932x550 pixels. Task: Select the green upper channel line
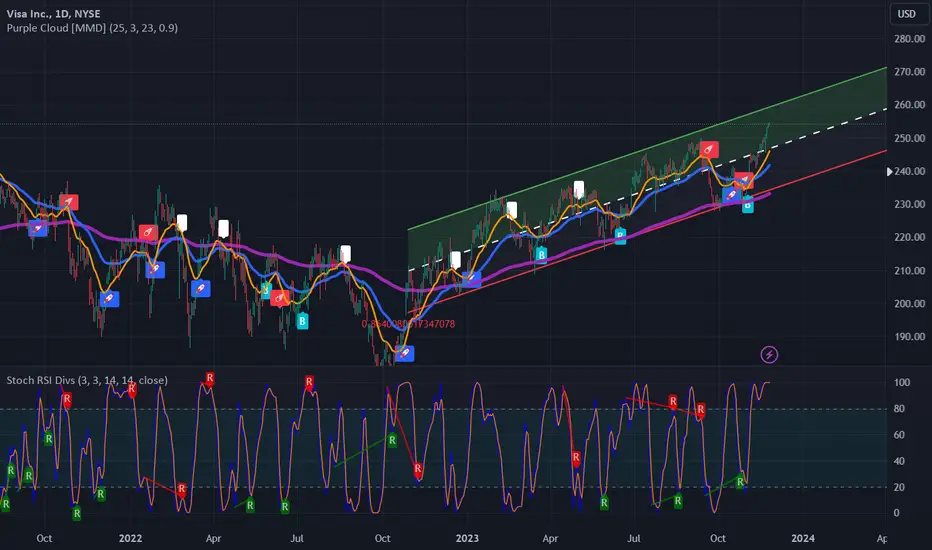click(648, 149)
